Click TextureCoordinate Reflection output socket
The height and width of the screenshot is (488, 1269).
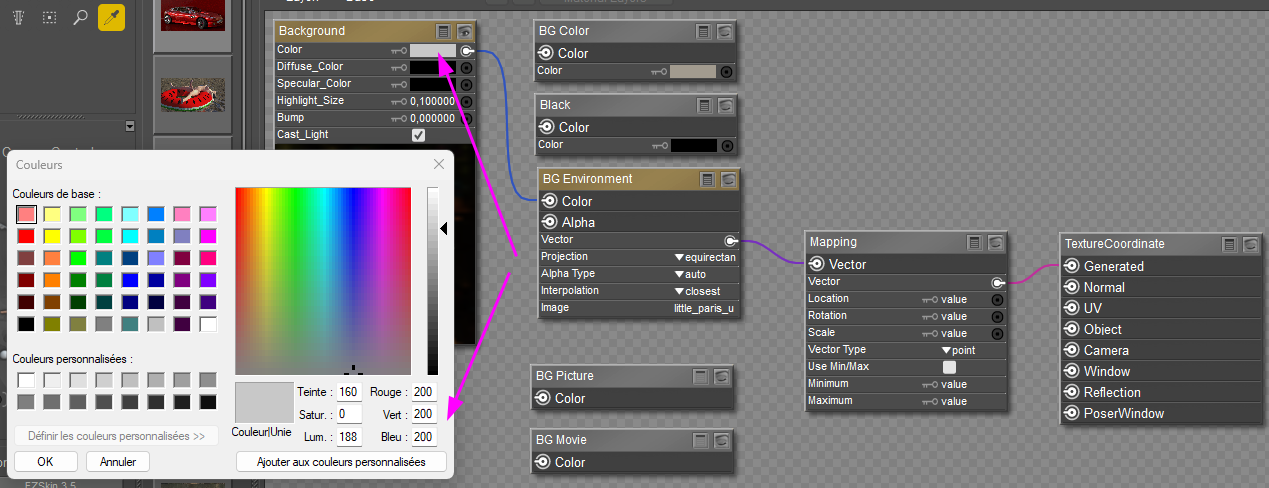pos(1072,392)
